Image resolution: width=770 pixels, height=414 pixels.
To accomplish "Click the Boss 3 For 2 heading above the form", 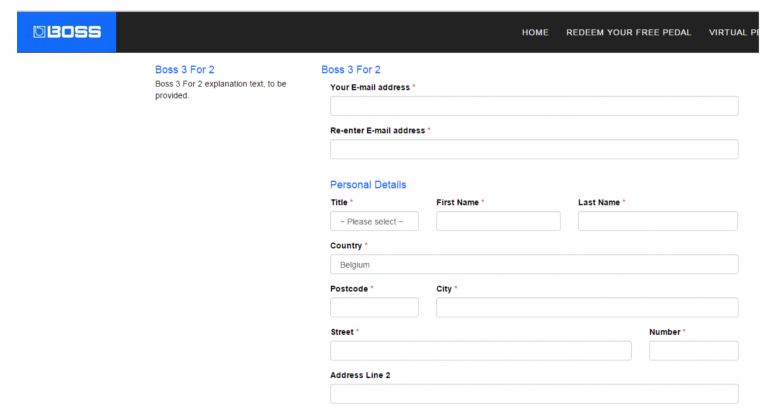I will 351,70.
